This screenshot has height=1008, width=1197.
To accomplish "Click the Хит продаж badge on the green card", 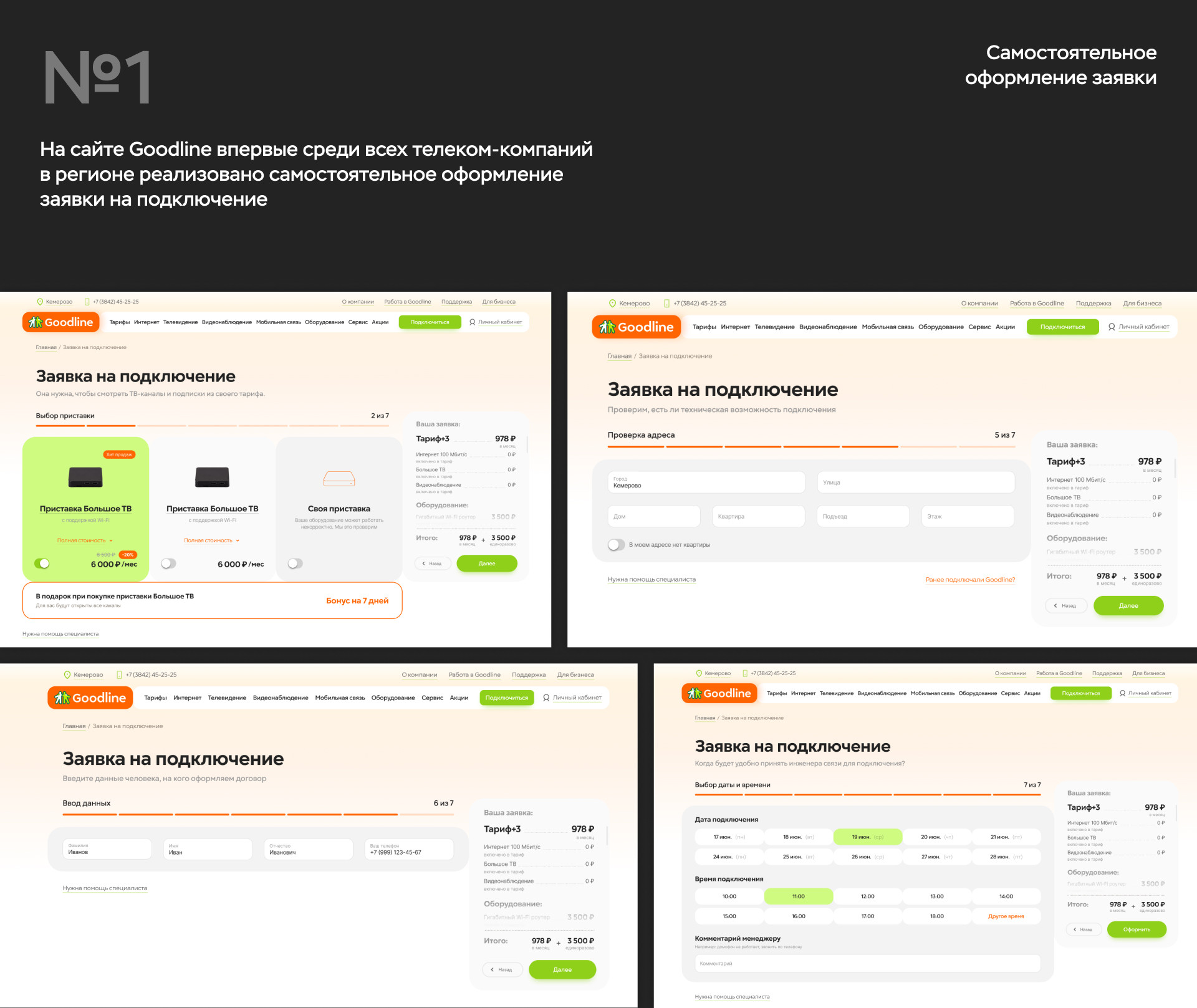I will click(118, 454).
